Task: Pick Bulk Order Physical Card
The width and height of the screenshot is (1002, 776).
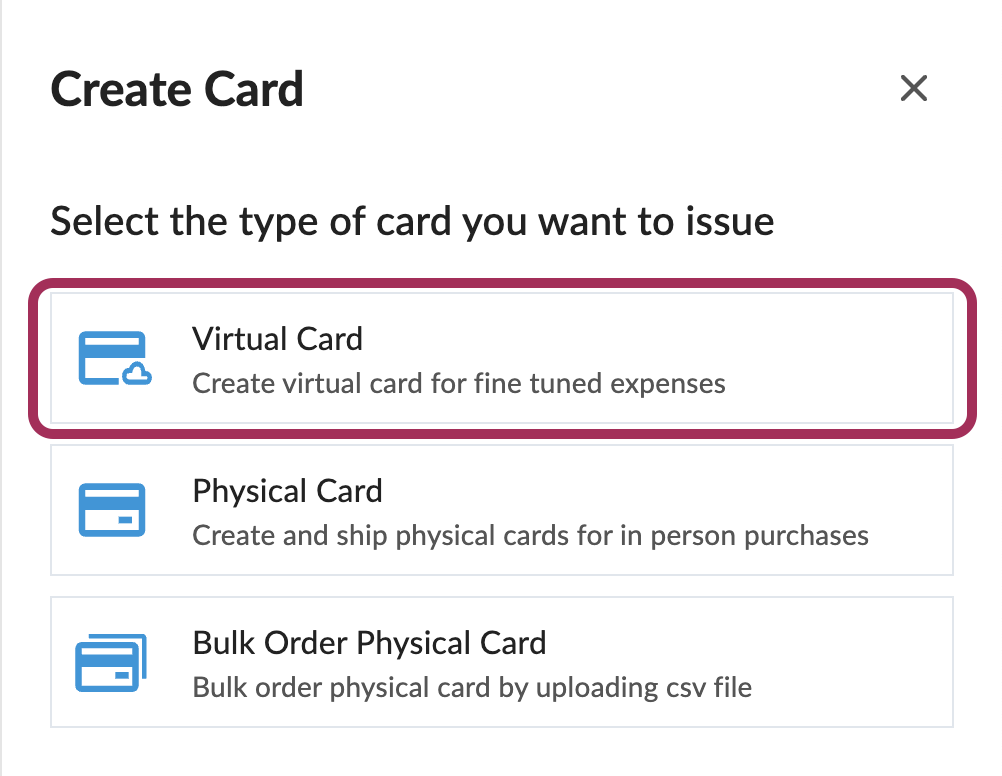Action: (x=500, y=662)
